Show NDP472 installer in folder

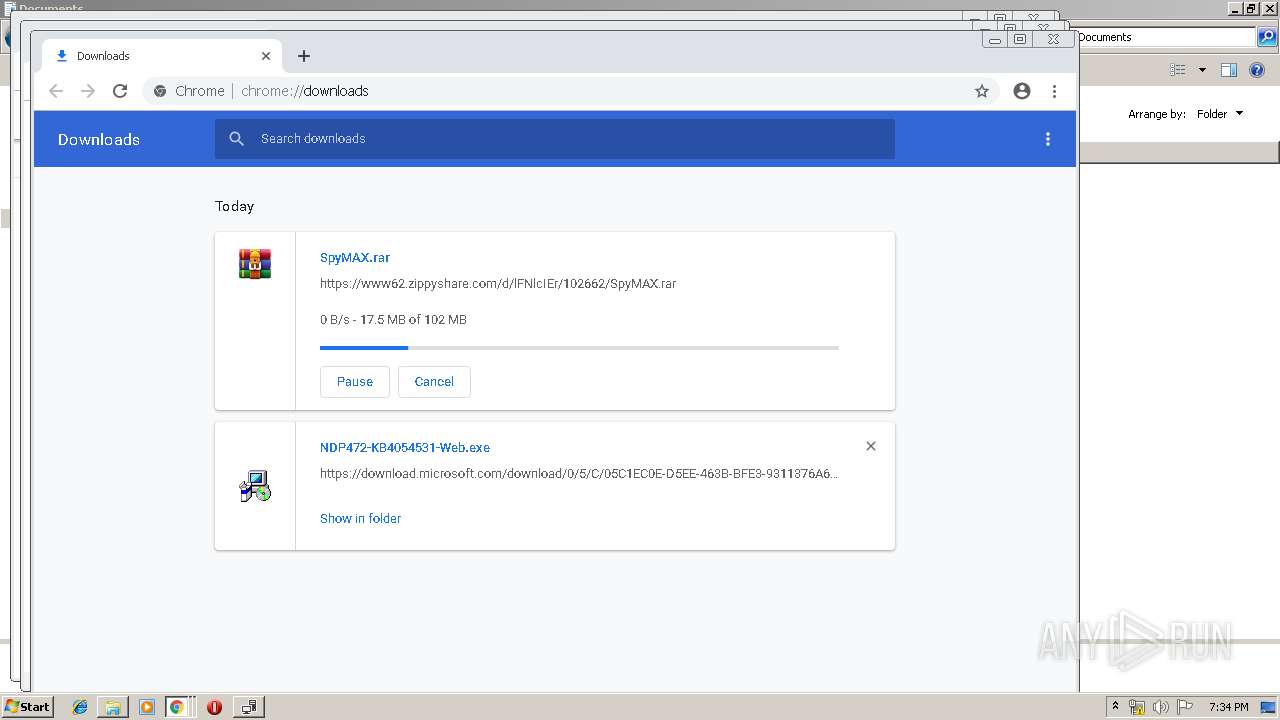(360, 518)
